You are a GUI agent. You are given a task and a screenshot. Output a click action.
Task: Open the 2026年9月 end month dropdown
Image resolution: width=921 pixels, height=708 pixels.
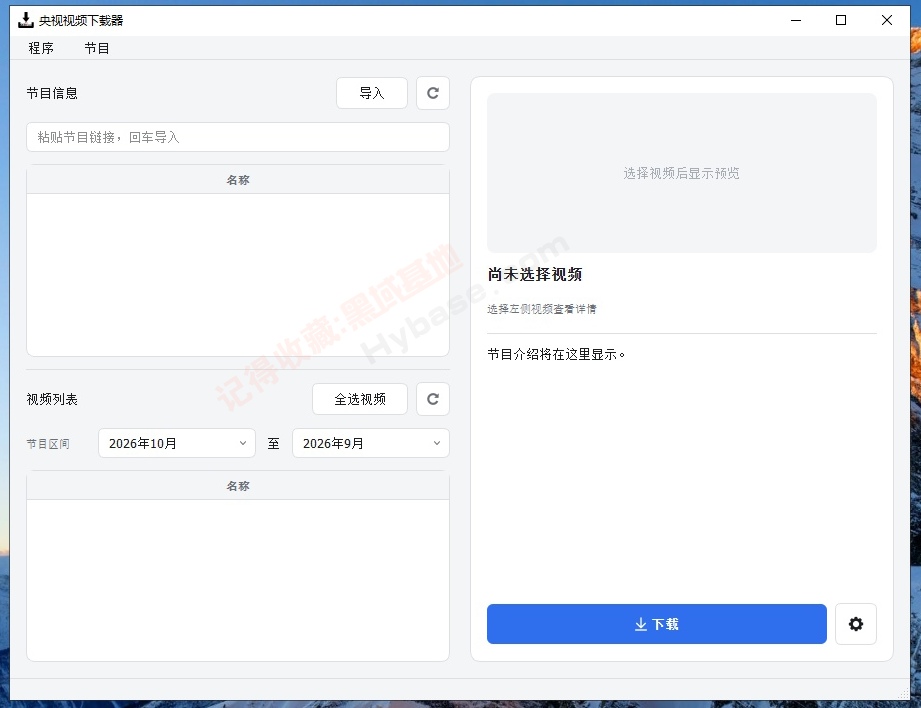[371, 443]
